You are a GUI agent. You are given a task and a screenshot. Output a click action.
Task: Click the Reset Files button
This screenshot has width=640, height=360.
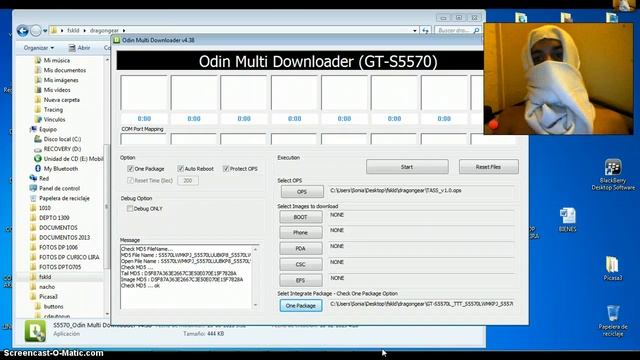[x=489, y=167]
